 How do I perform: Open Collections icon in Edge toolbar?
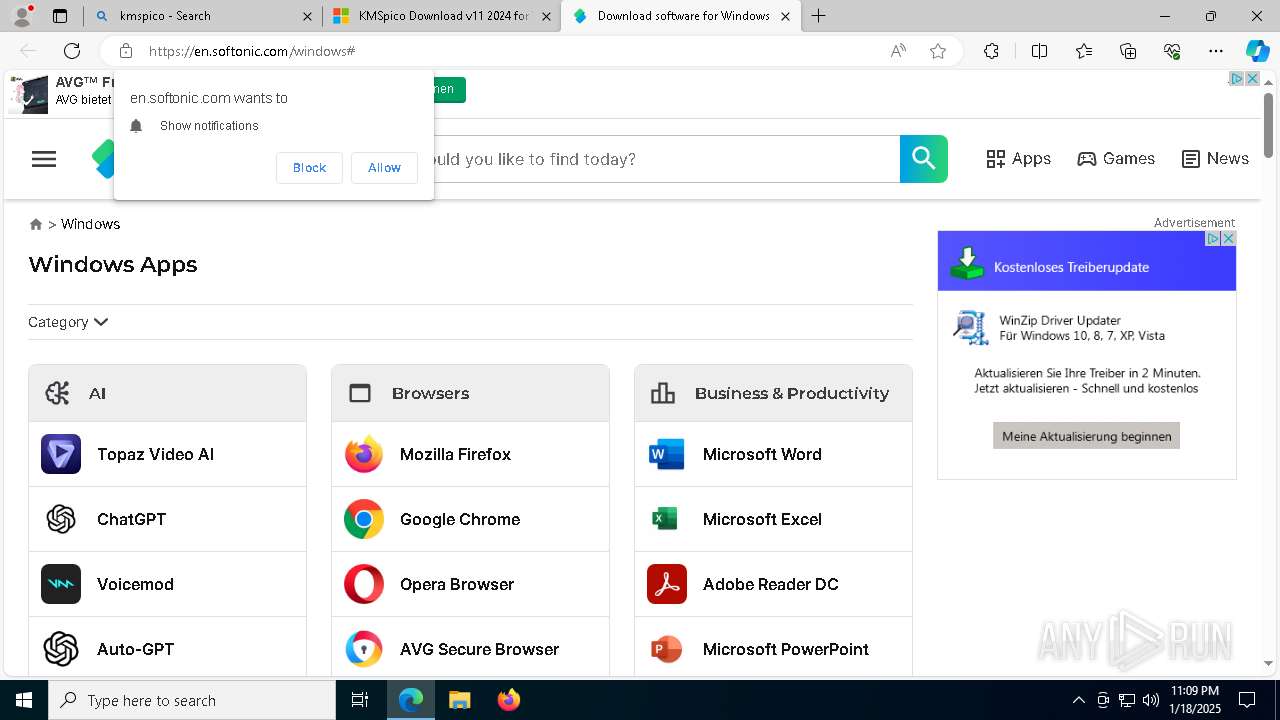click(1128, 51)
